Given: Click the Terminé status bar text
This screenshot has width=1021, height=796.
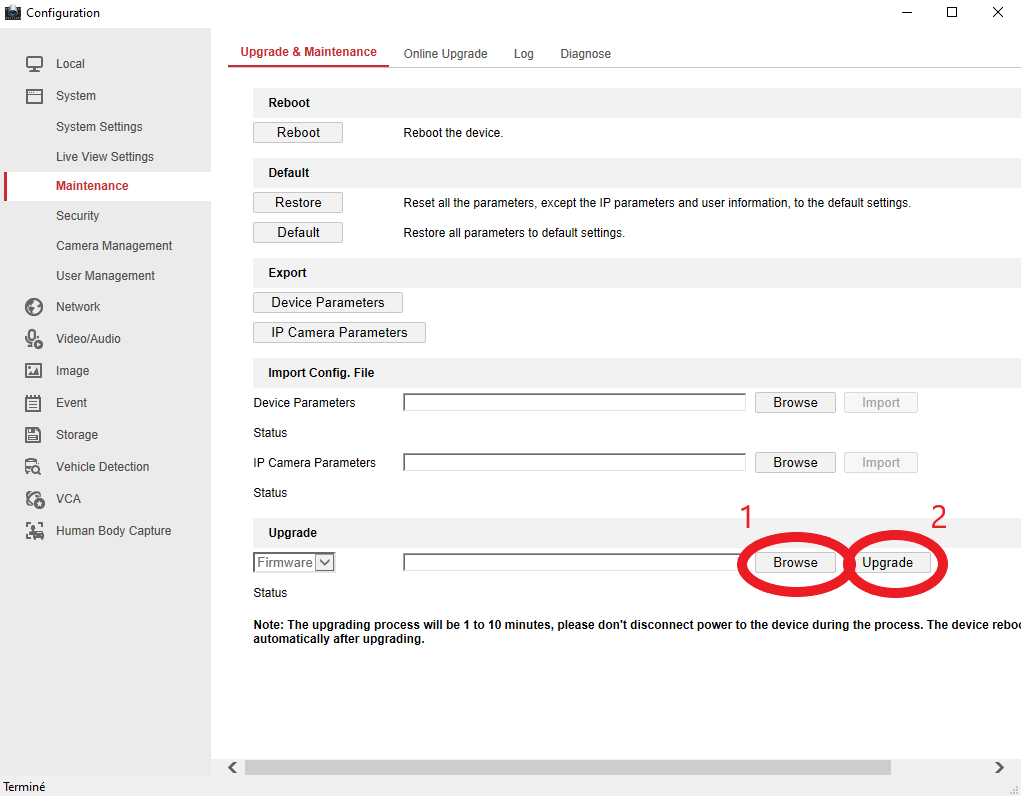Looking at the screenshot, I should point(24,787).
